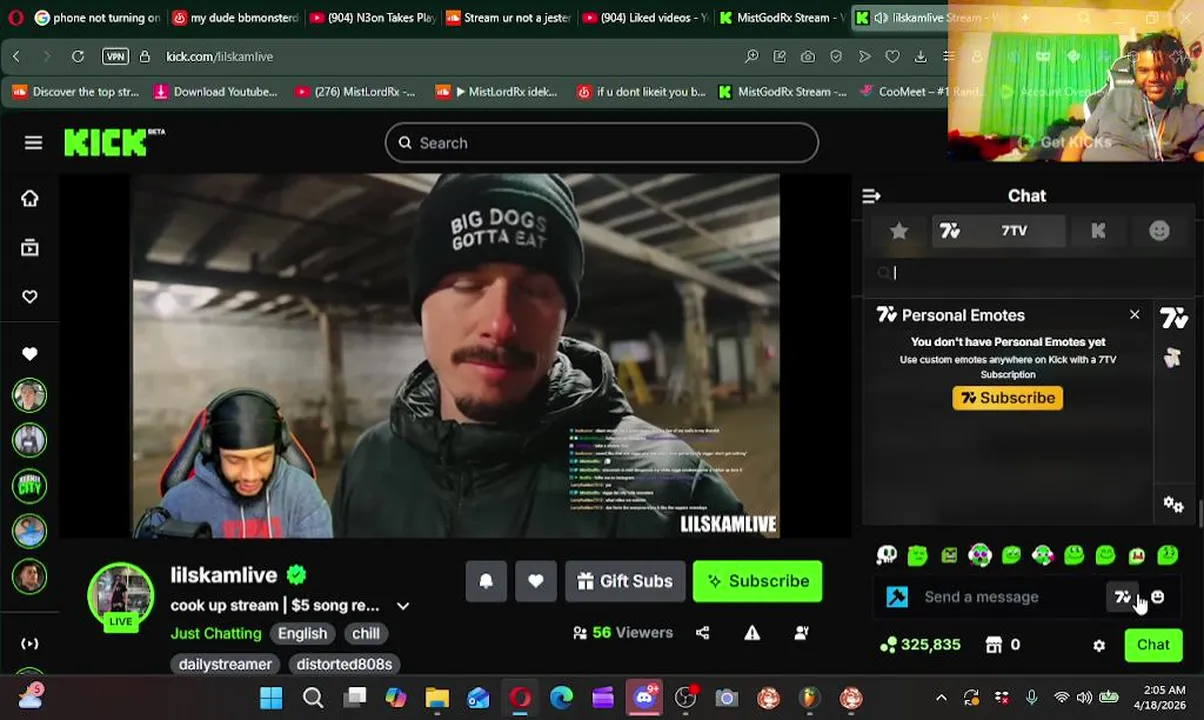This screenshot has height=720, width=1204.
Task: Follow channel with the heart button
Action: point(536,581)
